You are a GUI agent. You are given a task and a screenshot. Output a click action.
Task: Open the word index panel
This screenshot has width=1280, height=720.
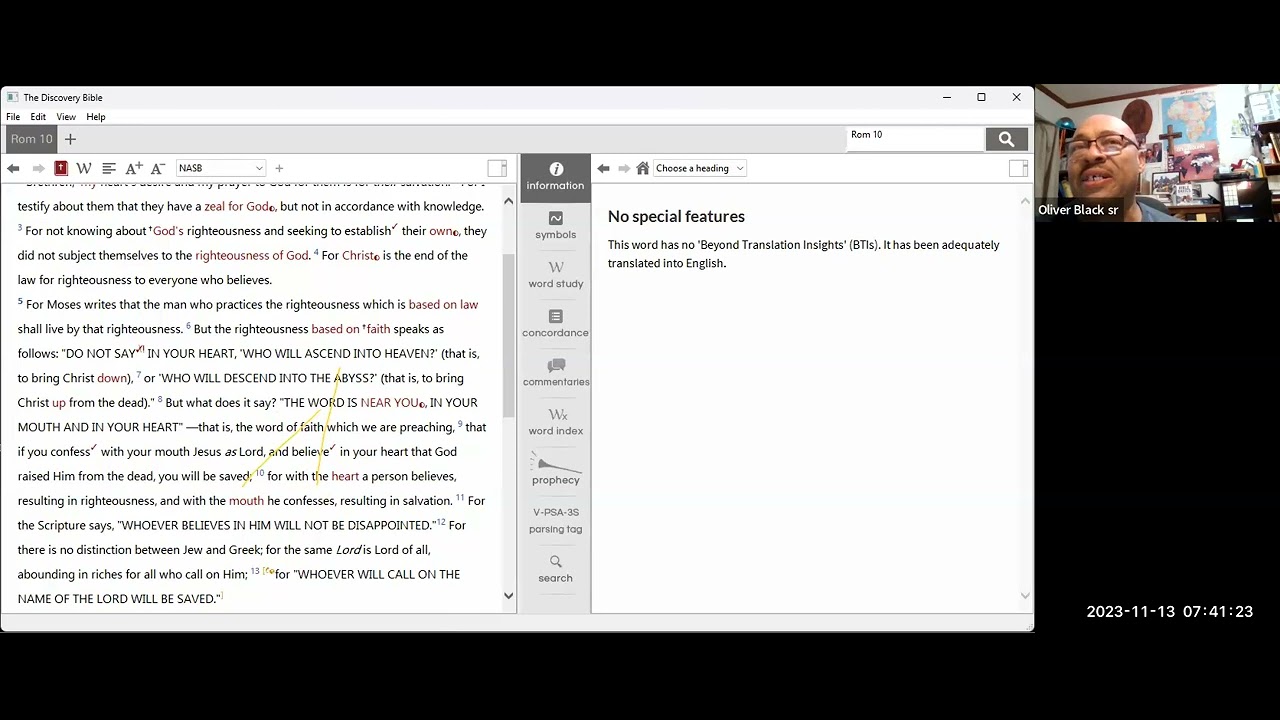tap(555, 421)
